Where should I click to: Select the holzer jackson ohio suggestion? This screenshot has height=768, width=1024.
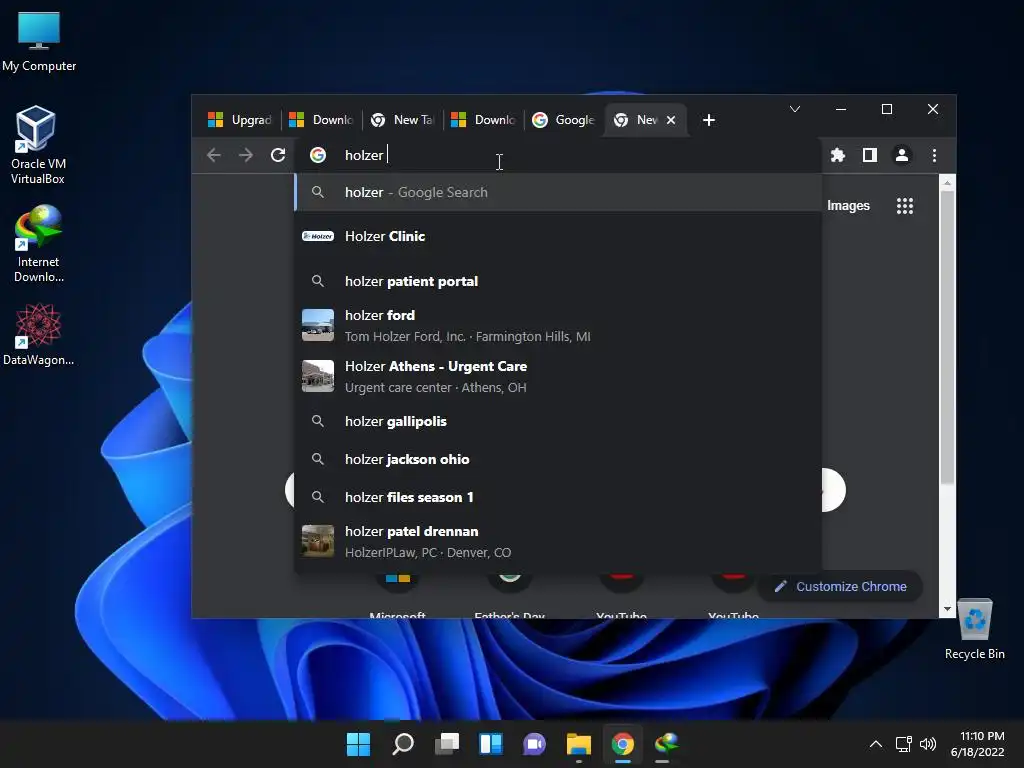pos(558,459)
